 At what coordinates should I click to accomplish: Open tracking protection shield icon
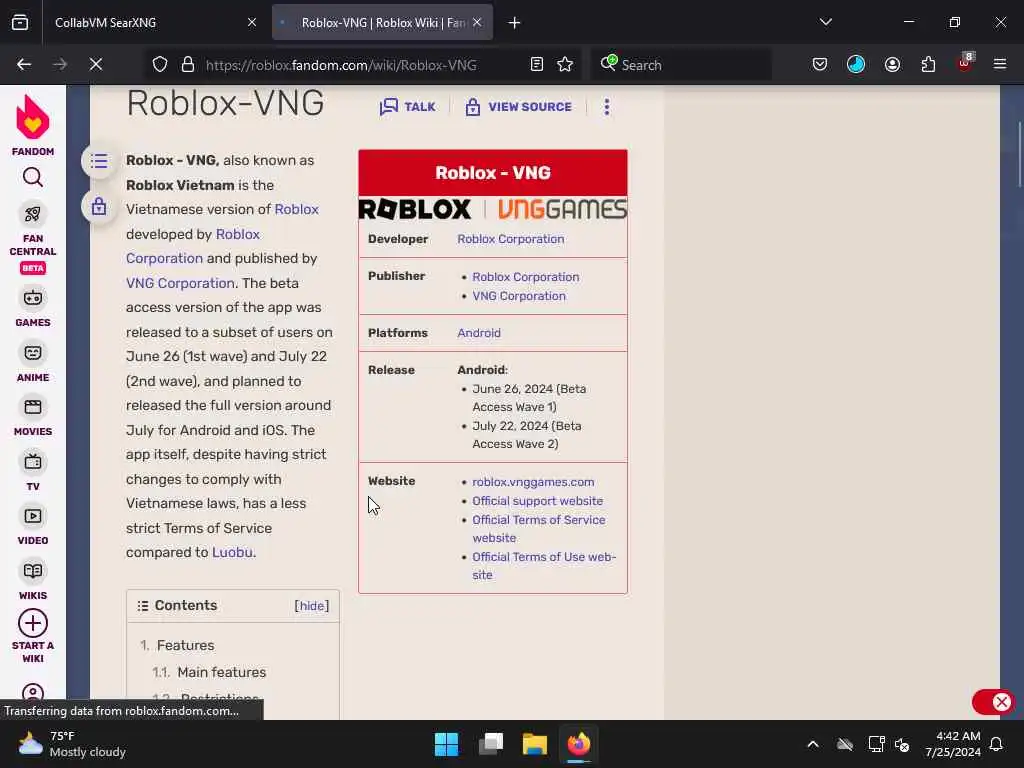pyautogui.click(x=160, y=65)
